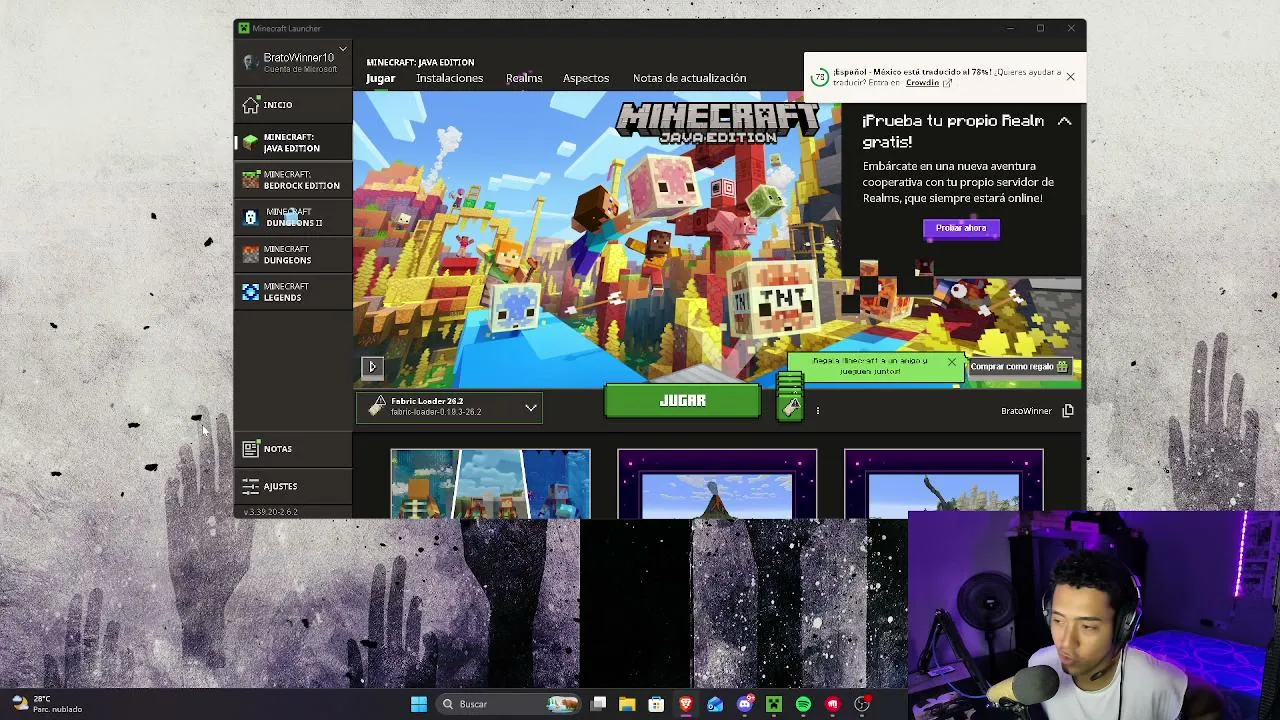Click Comprar como regalo button
This screenshot has width=1280, height=720.
[x=1019, y=367]
